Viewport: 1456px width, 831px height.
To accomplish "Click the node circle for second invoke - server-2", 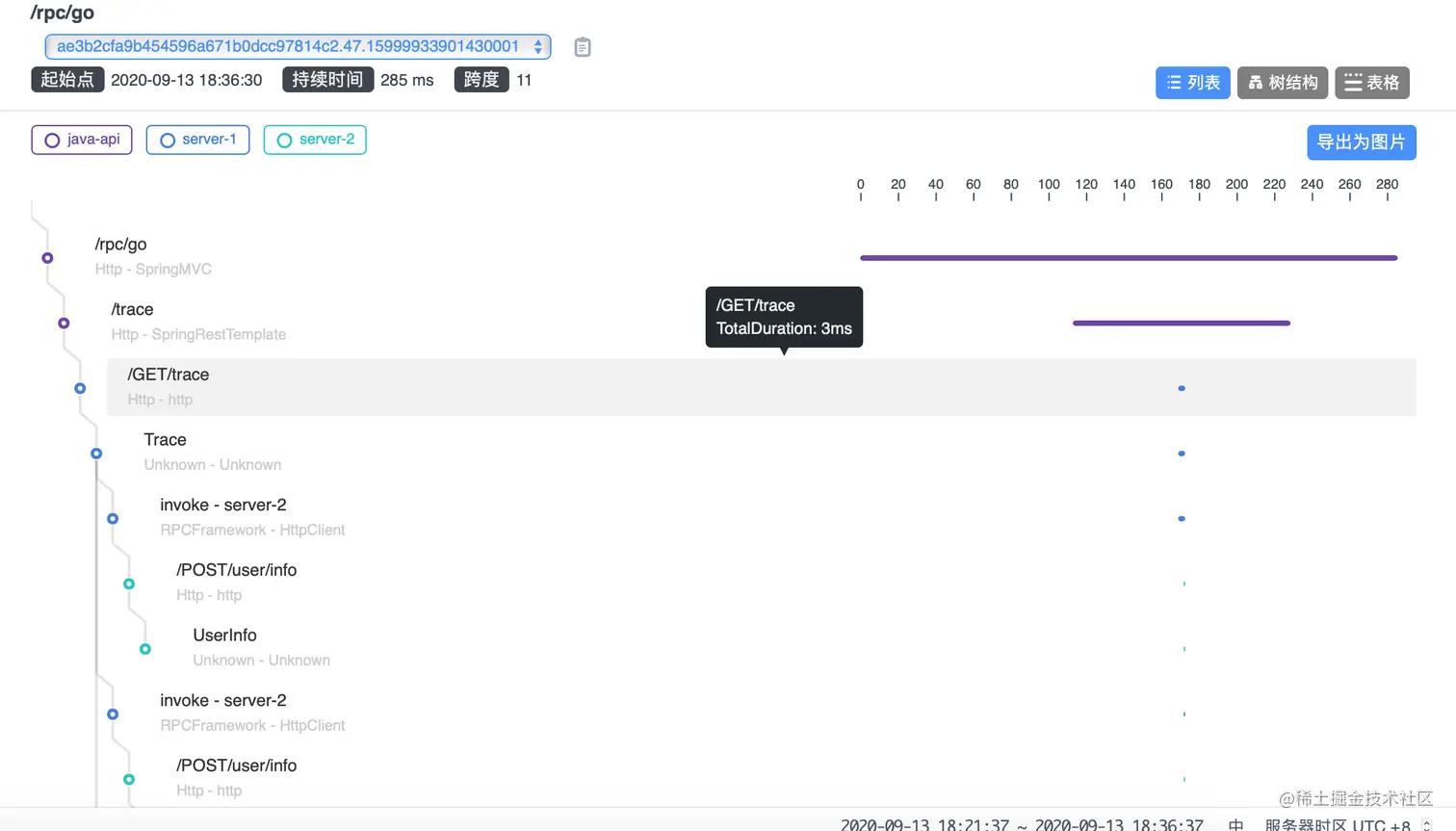I will click(113, 714).
